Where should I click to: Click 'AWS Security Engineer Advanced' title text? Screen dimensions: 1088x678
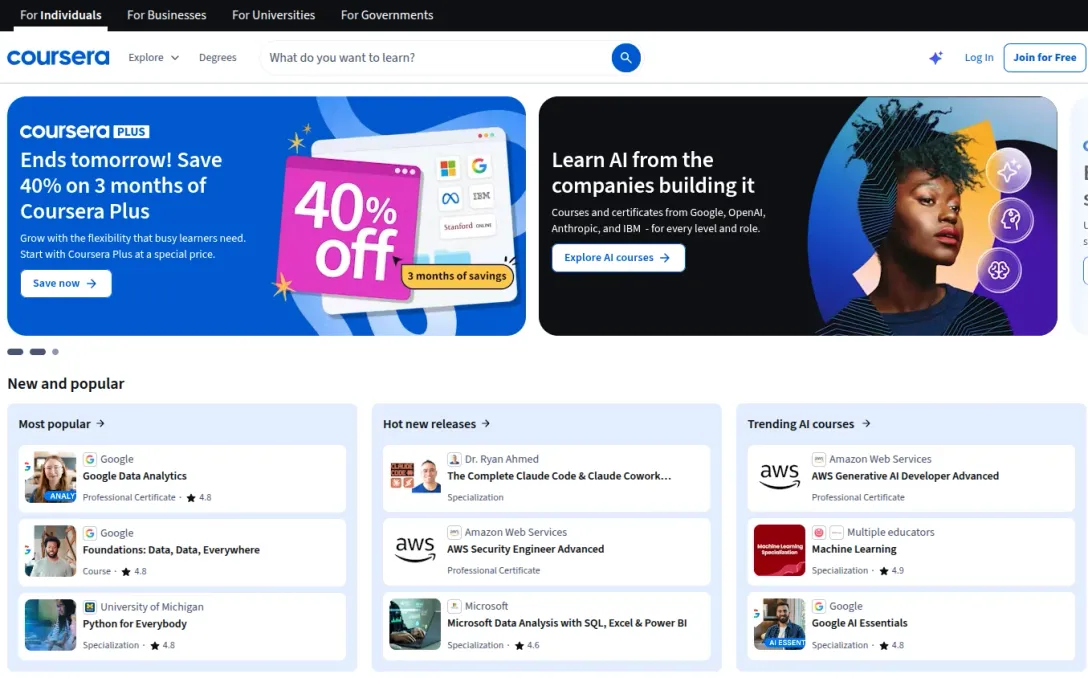pyautogui.click(x=525, y=549)
